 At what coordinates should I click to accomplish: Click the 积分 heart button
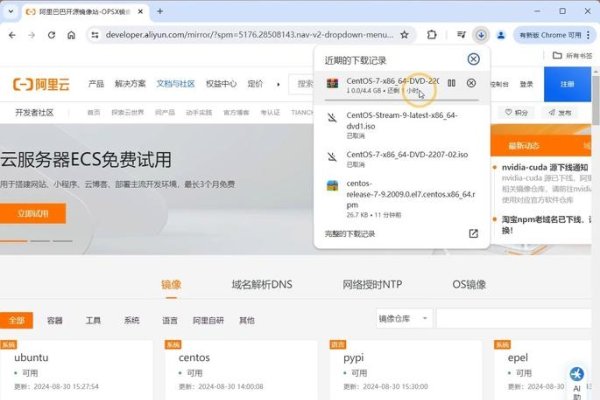517,113
